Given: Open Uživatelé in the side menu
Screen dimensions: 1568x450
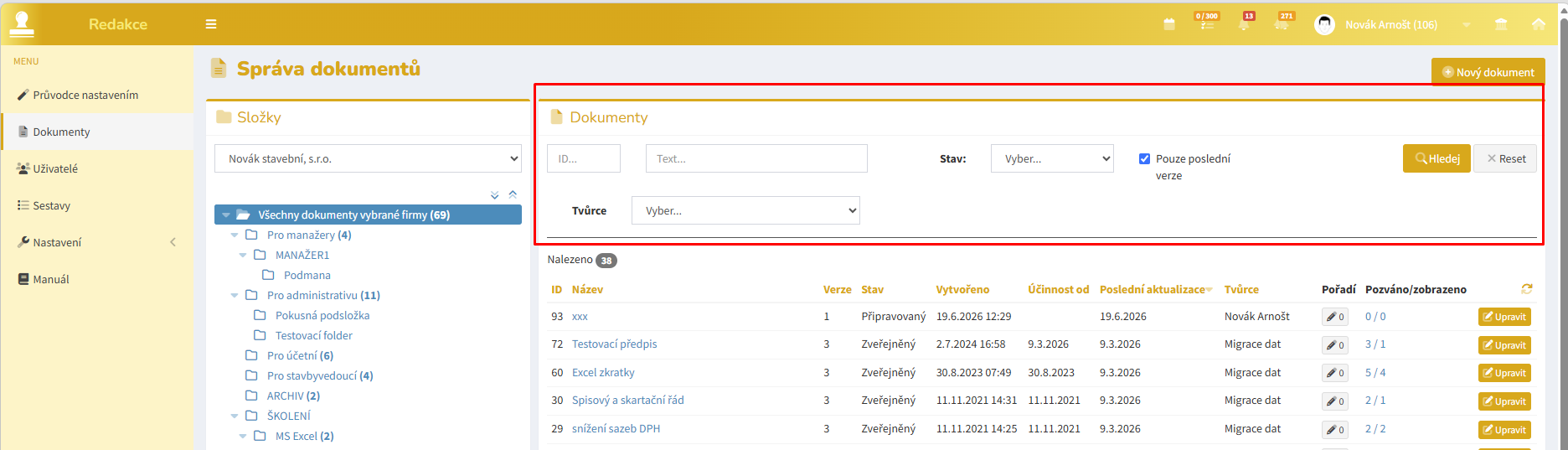Looking at the screenshot, I should click(97, 168).
